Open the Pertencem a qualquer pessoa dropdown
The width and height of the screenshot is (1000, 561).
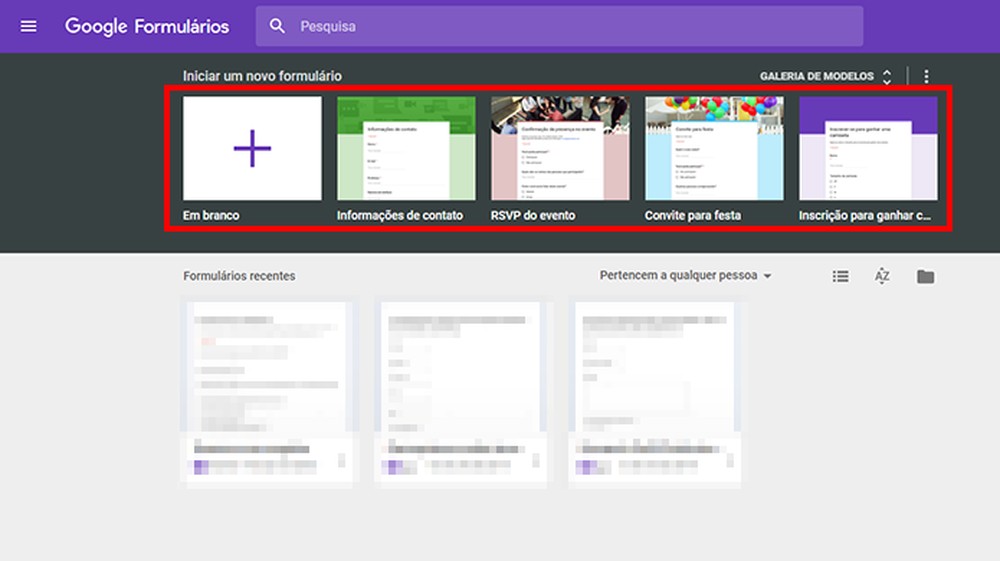tap(686, 276)
